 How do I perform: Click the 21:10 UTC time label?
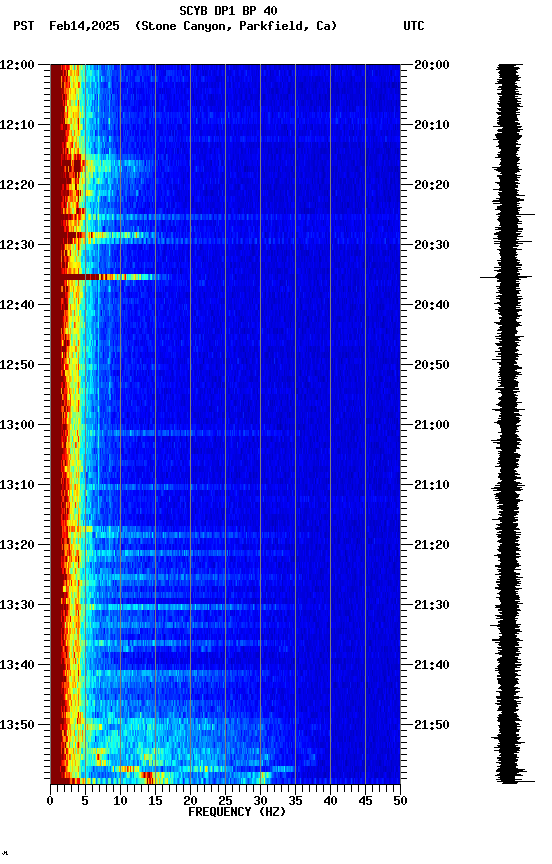pos(432,485)
